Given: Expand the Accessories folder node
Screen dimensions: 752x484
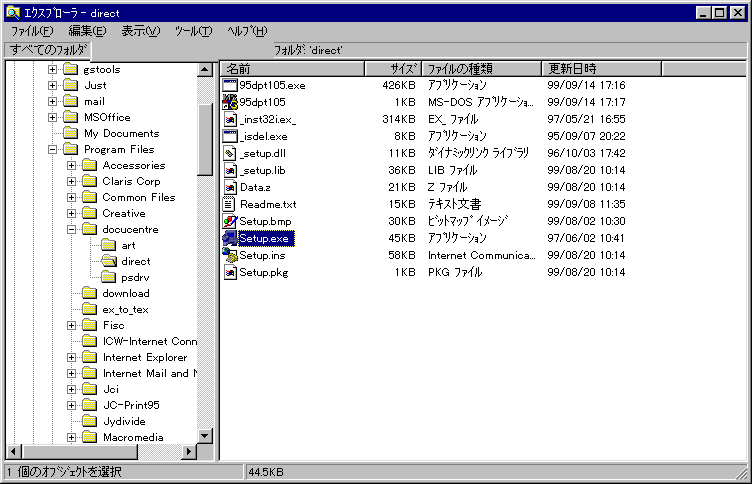Looking at the screenshot, I should click(x=71, y=165).
